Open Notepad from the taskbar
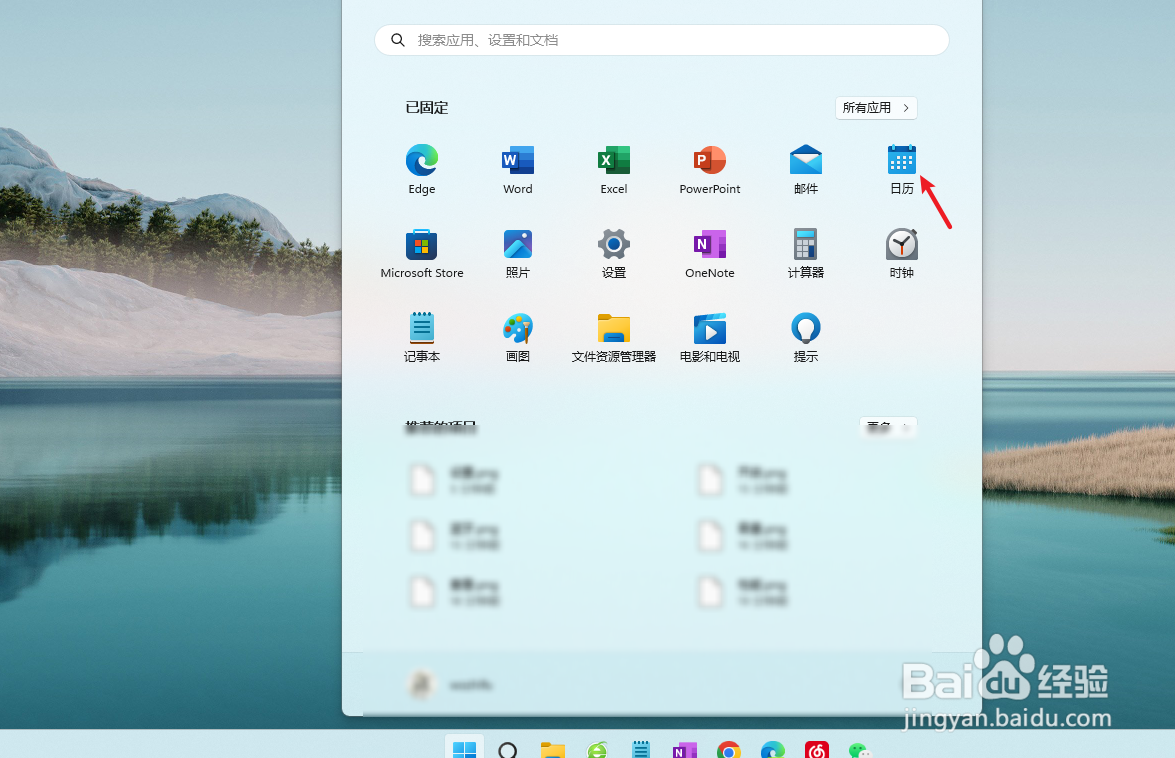This screenshot has height=758, width=1175. 641,749
